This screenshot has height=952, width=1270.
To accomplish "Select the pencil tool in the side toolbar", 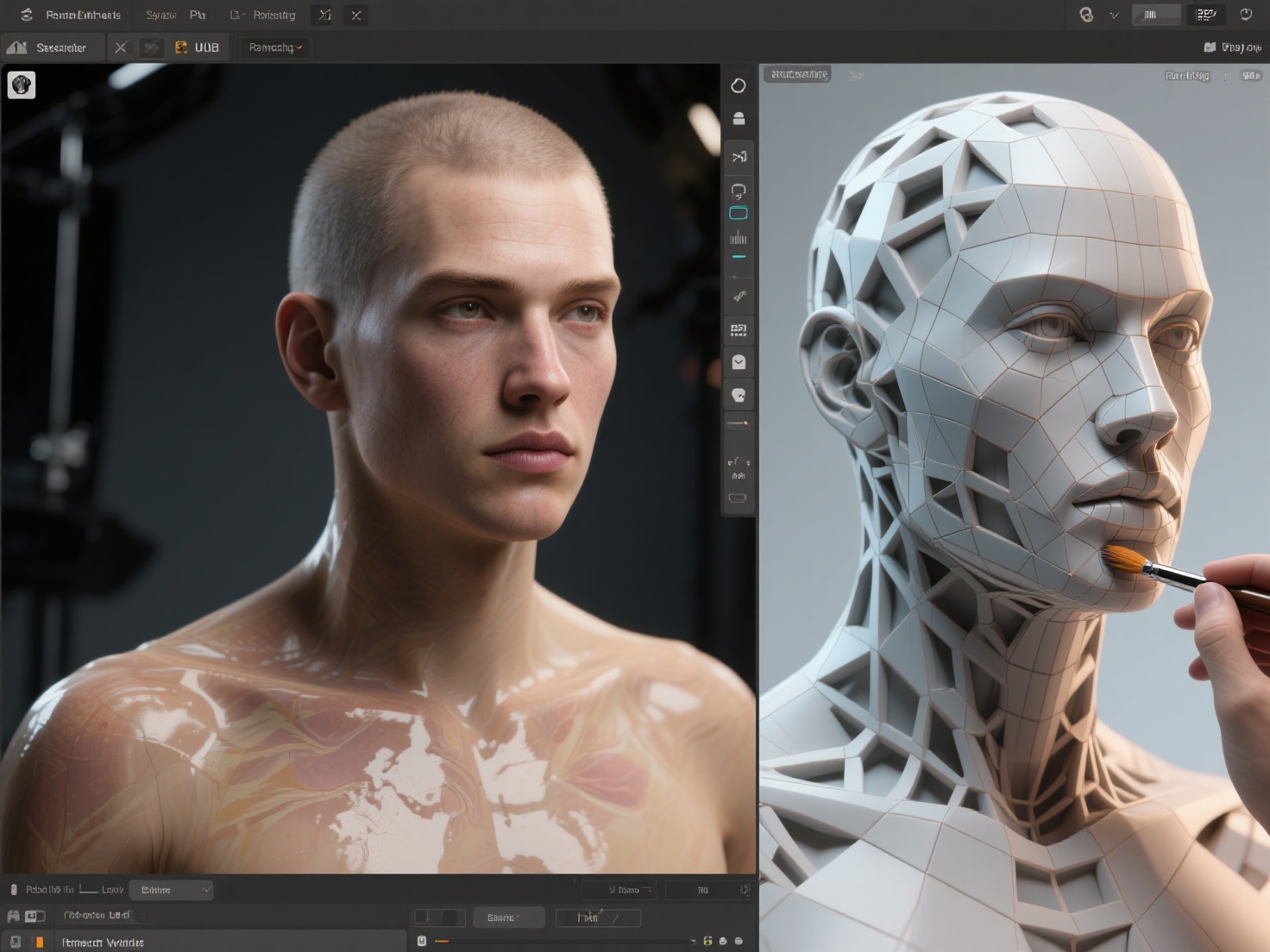I will 739,296.
